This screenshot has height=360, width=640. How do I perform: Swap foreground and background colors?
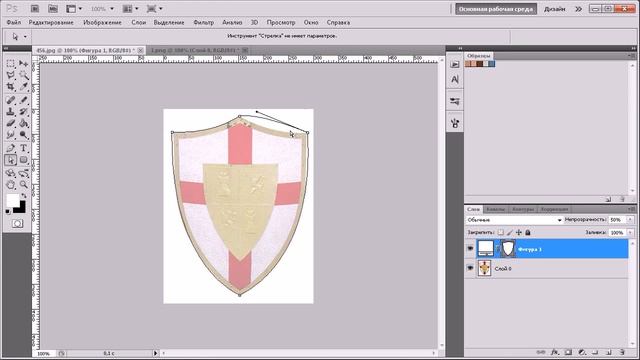coord(24,196)
